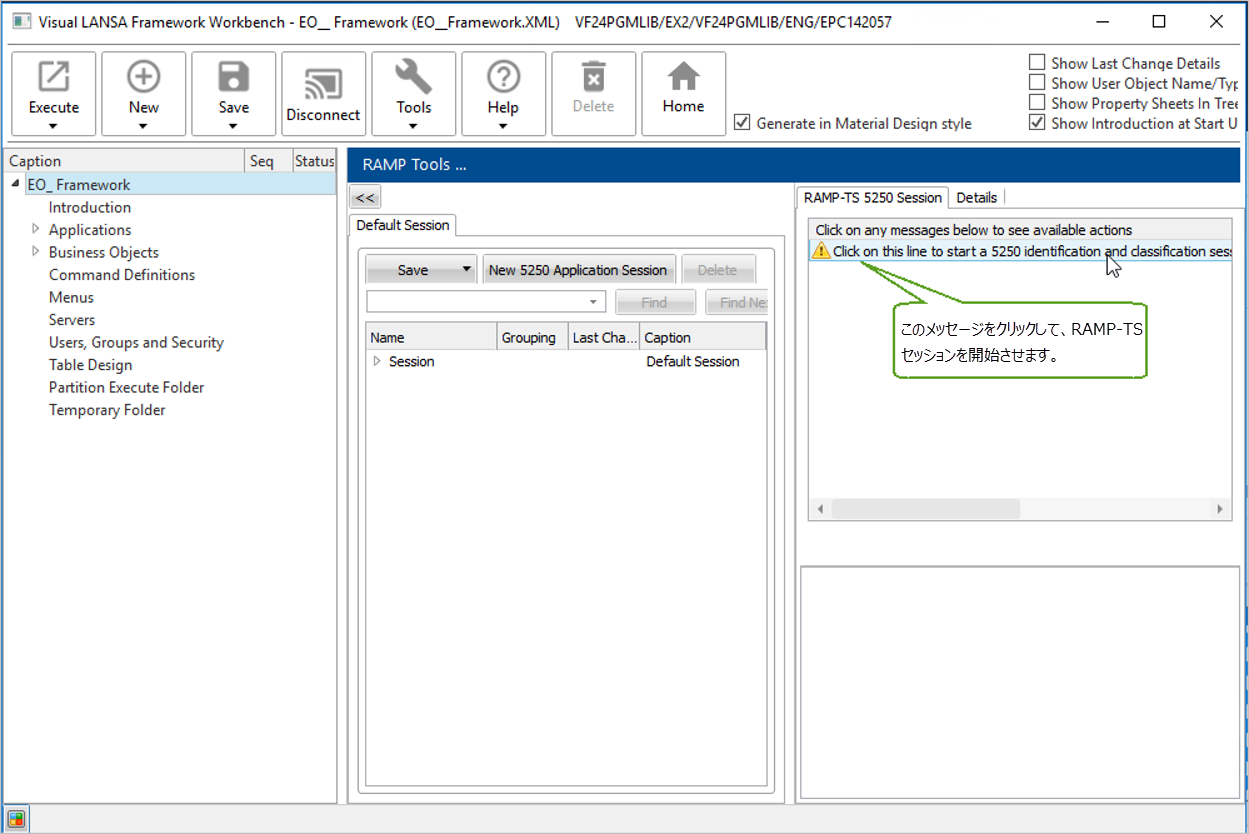Open the Tools wrench icon
The image size is (1249, 834).
coord(413,79)
